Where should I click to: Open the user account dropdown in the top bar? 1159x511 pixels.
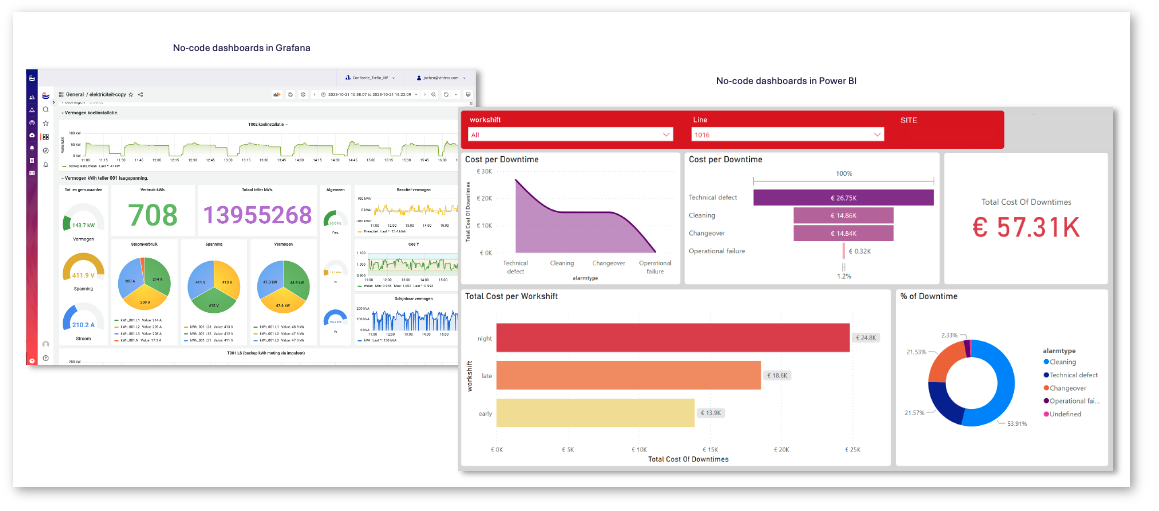coord(441,78)
